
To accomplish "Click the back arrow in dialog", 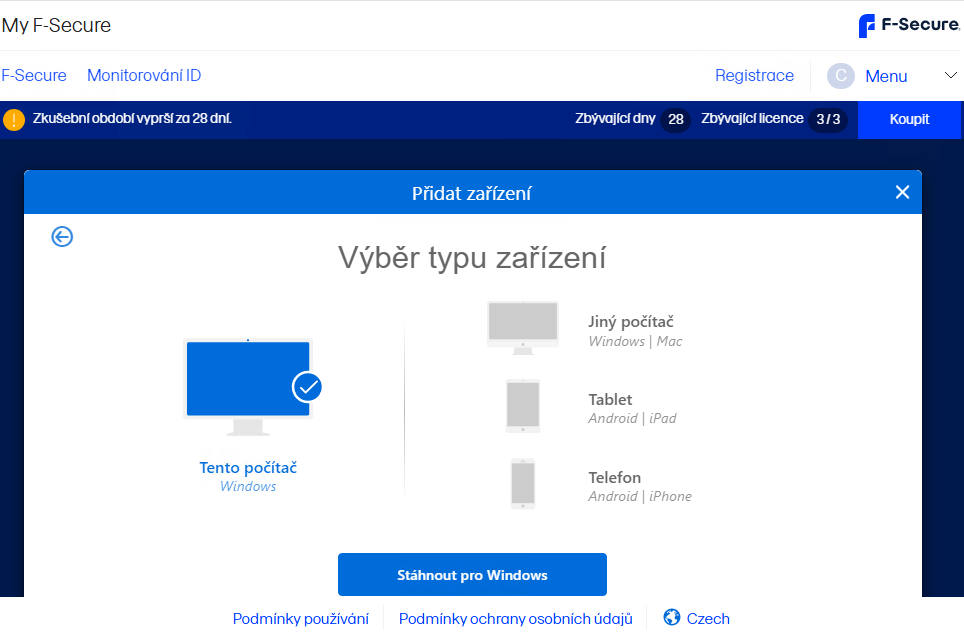I will [62, 237].
